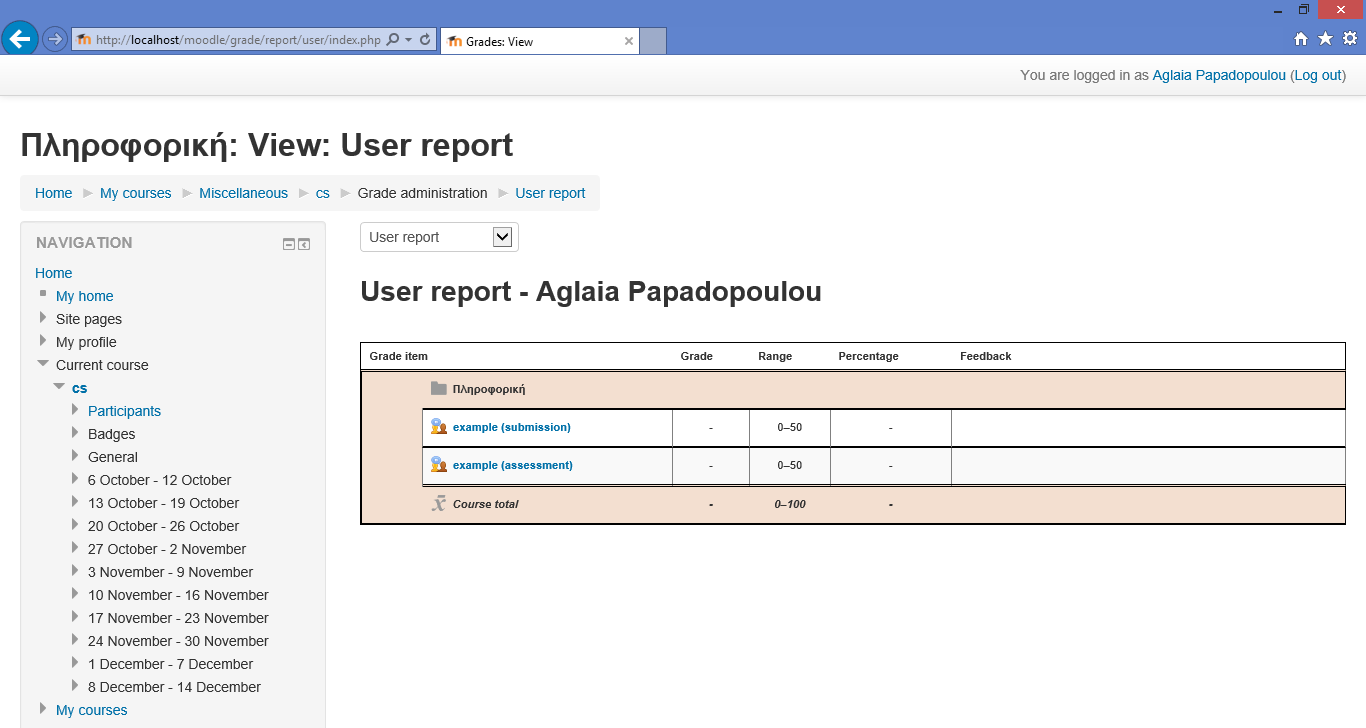The width and height of the screenshot is (1366, 728).
Task: Click Aglaia Papadopoulou profile link
Action: (1219, 75)
